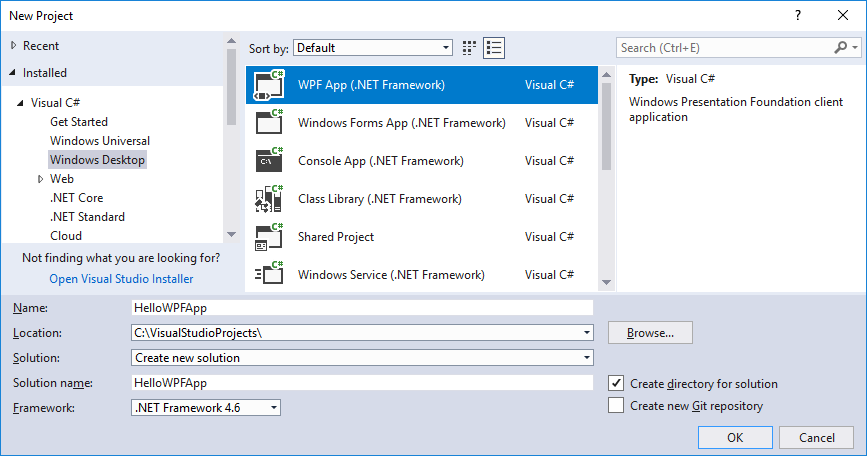Uncheck Create directory for solution
Viewport: 867px width, 456px height.
point(616,384)
